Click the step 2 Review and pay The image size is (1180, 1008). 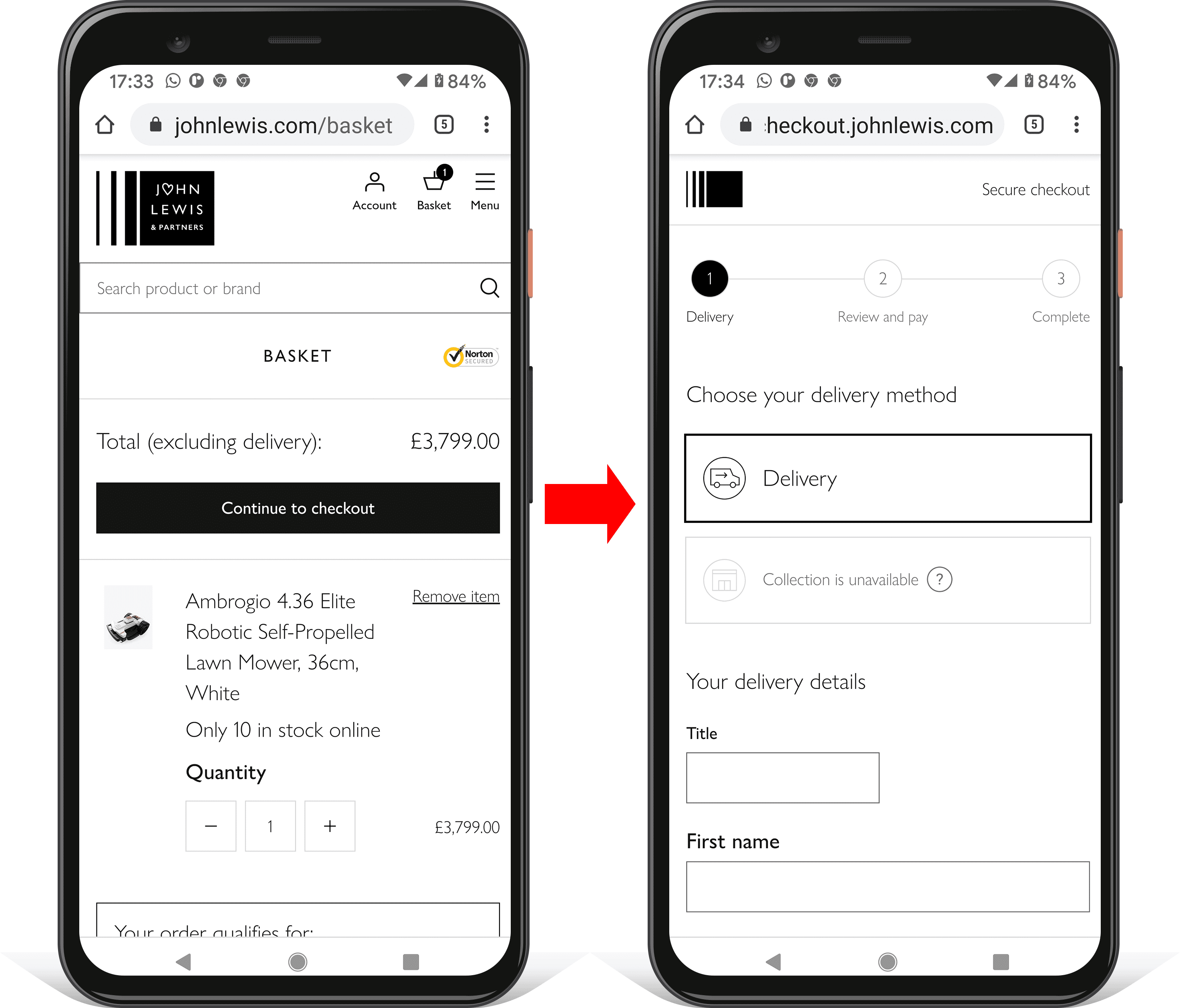[883, 275]
